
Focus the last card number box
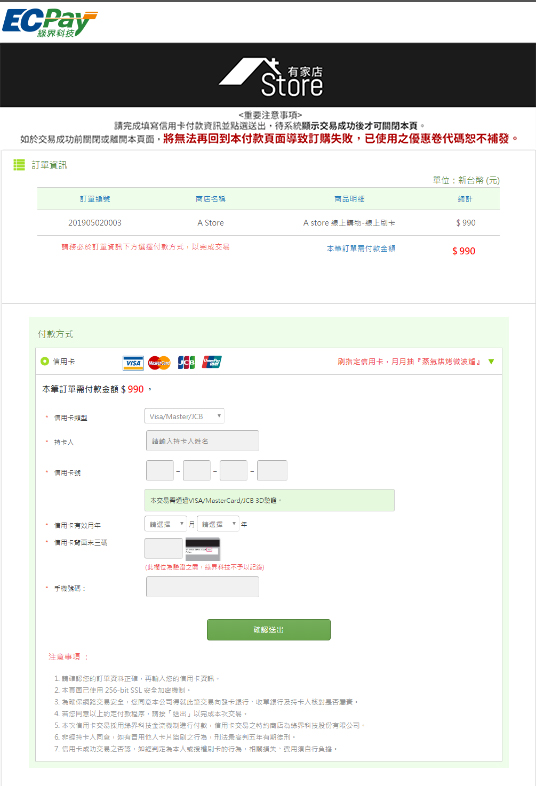coord(272,471)
